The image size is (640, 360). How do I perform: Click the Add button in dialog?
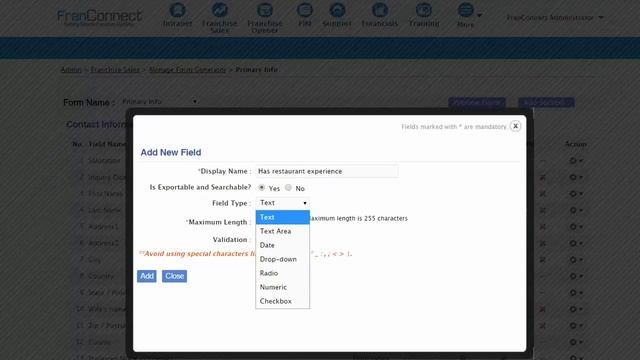pyautogui.click(x=147, y=276)
